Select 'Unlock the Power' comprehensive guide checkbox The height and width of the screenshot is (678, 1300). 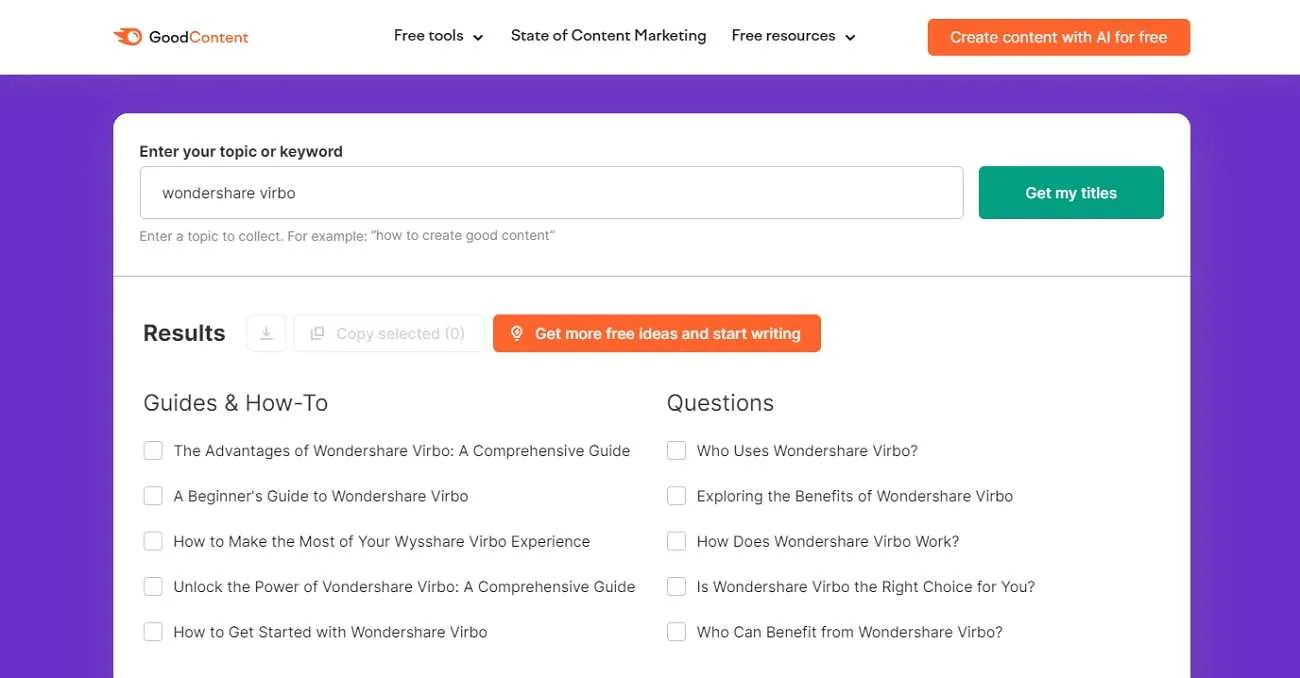[153, 587]
